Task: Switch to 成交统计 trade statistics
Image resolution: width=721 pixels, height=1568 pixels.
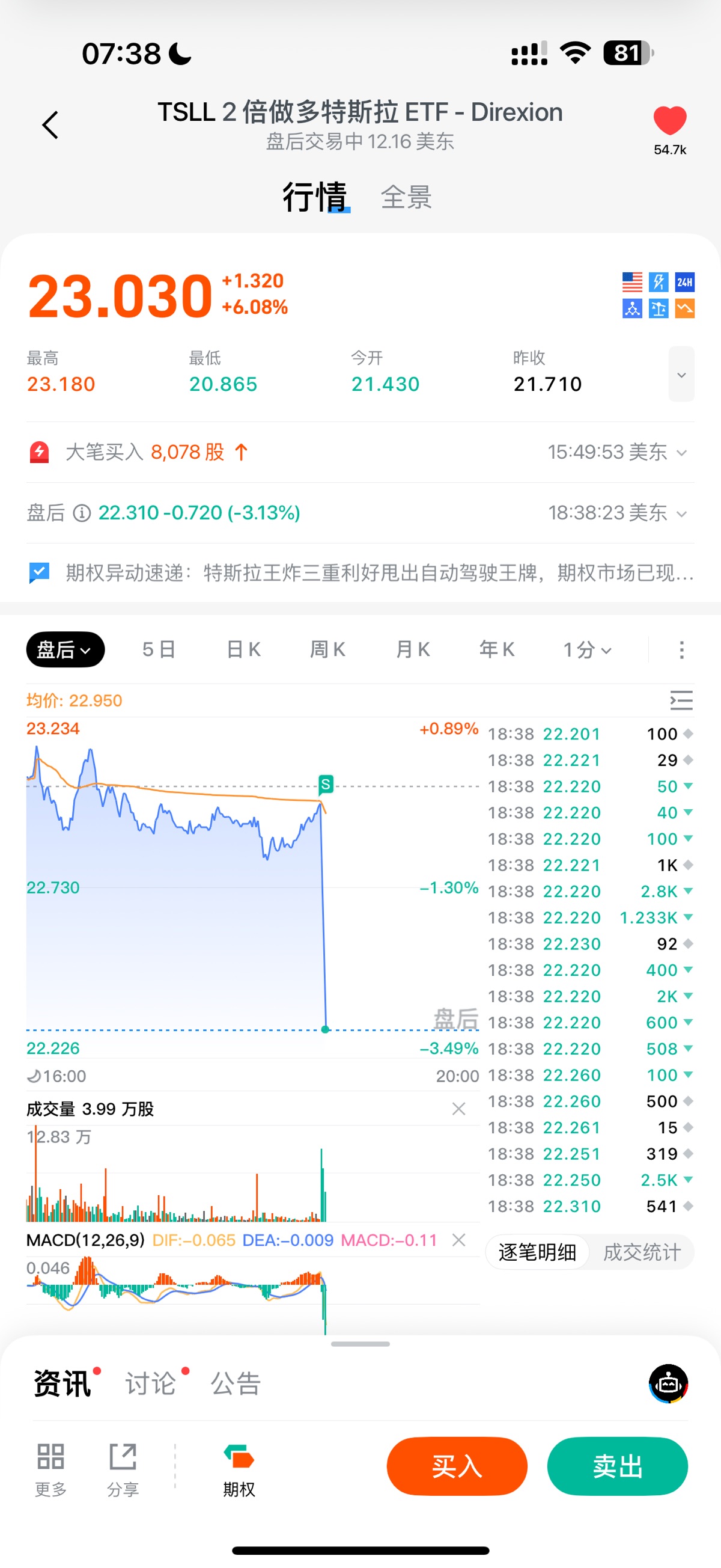Action: click(641, 1252)
